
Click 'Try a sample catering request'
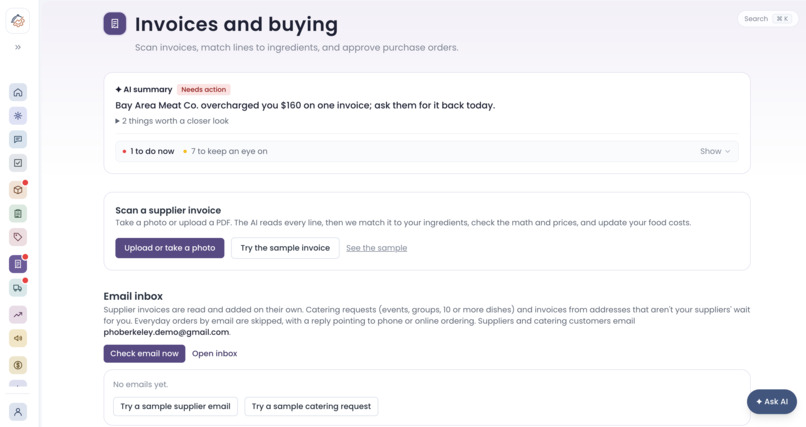pyautogui.click(x=312, y=406)
